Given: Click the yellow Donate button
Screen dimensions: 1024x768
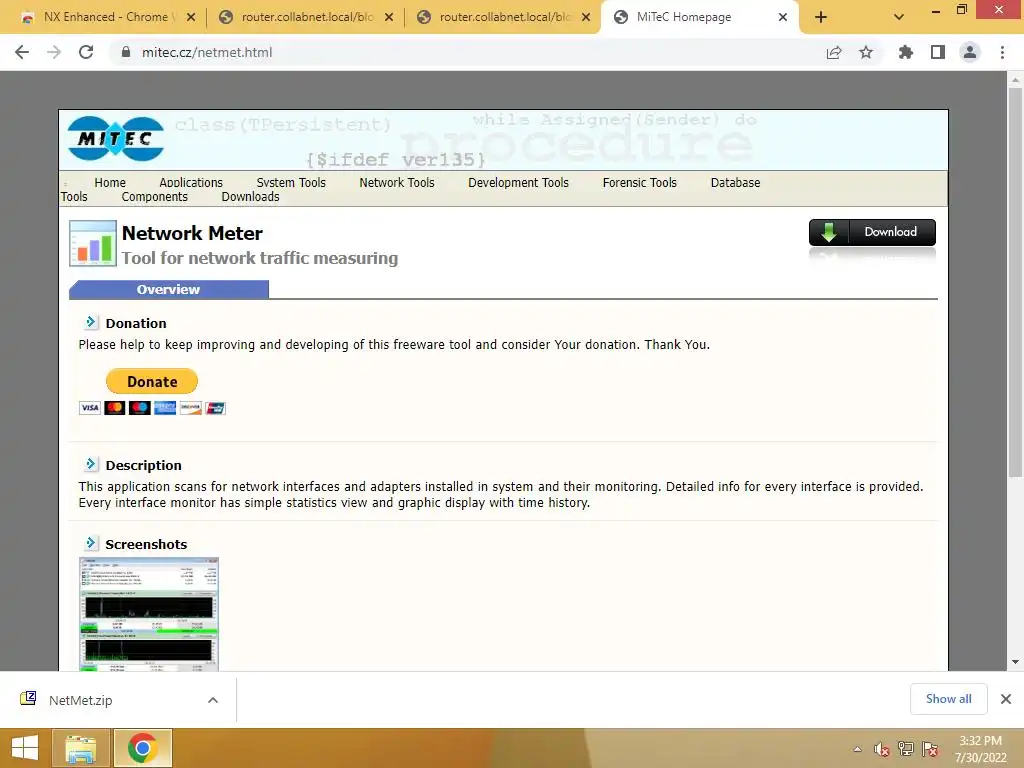Looking at the screenshot, I should [152, 381].
